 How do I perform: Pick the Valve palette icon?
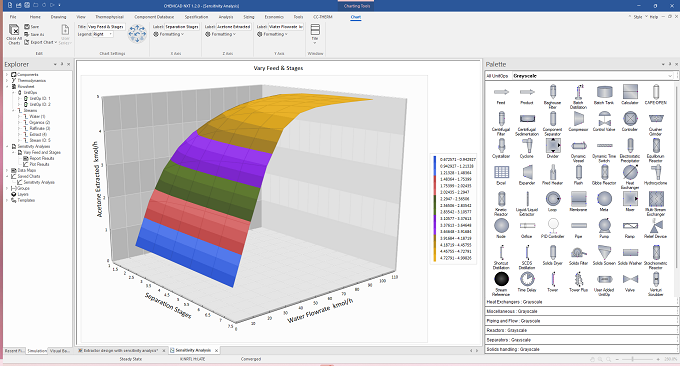click(x=630, y=279)
